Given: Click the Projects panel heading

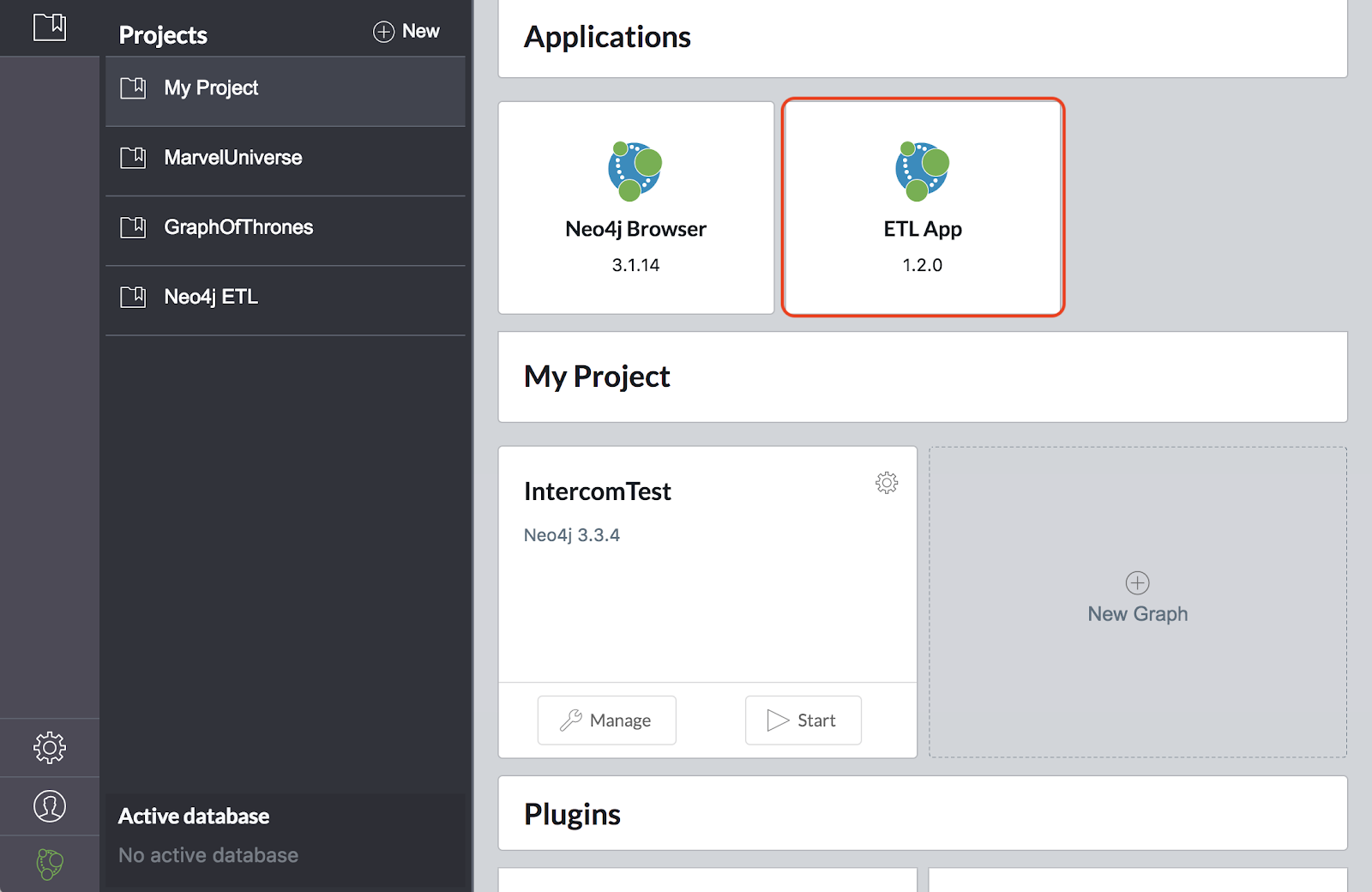Looking at the screenshot, I should click(163, 35).
